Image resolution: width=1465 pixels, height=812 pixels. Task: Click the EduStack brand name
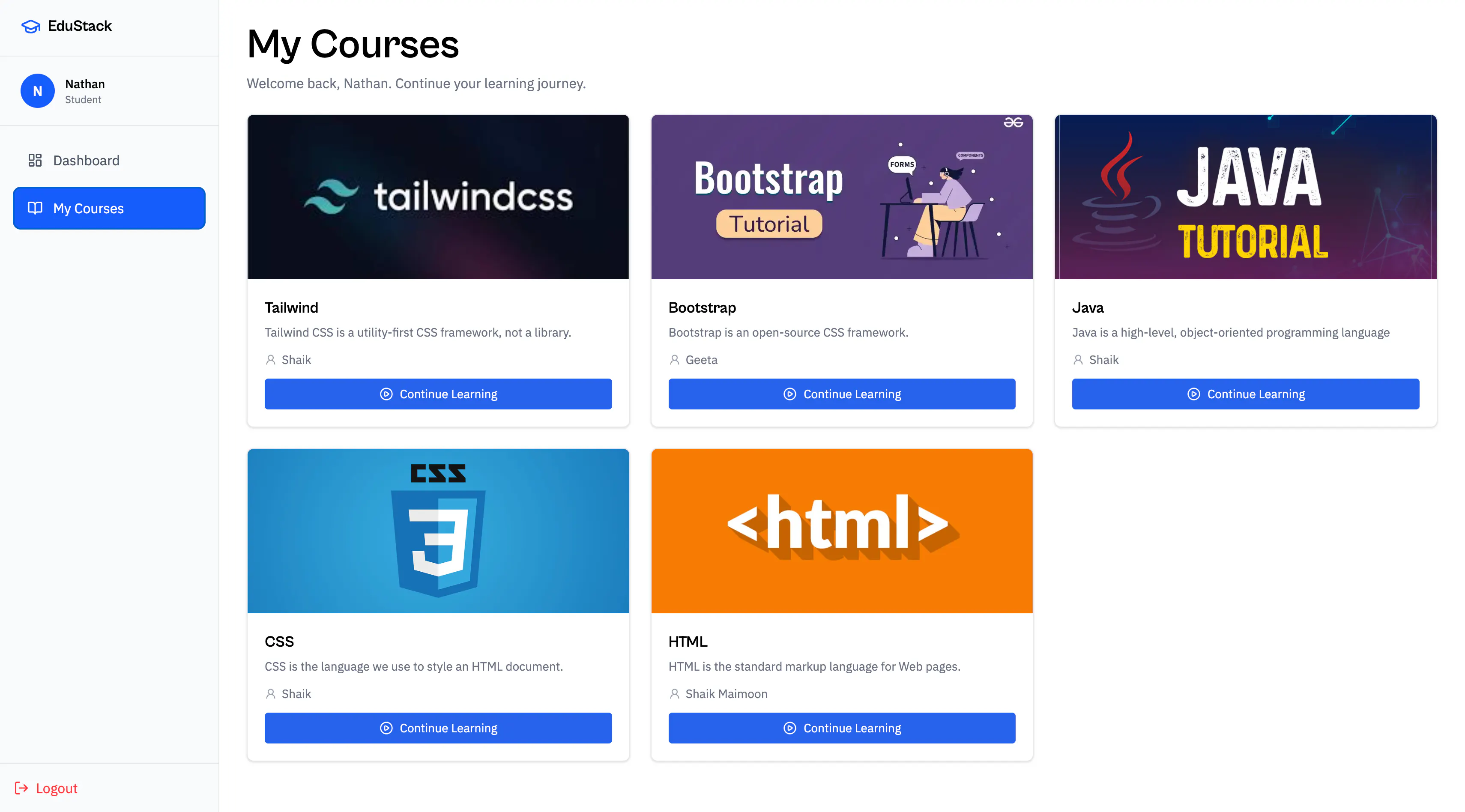[x=80, y=26]
